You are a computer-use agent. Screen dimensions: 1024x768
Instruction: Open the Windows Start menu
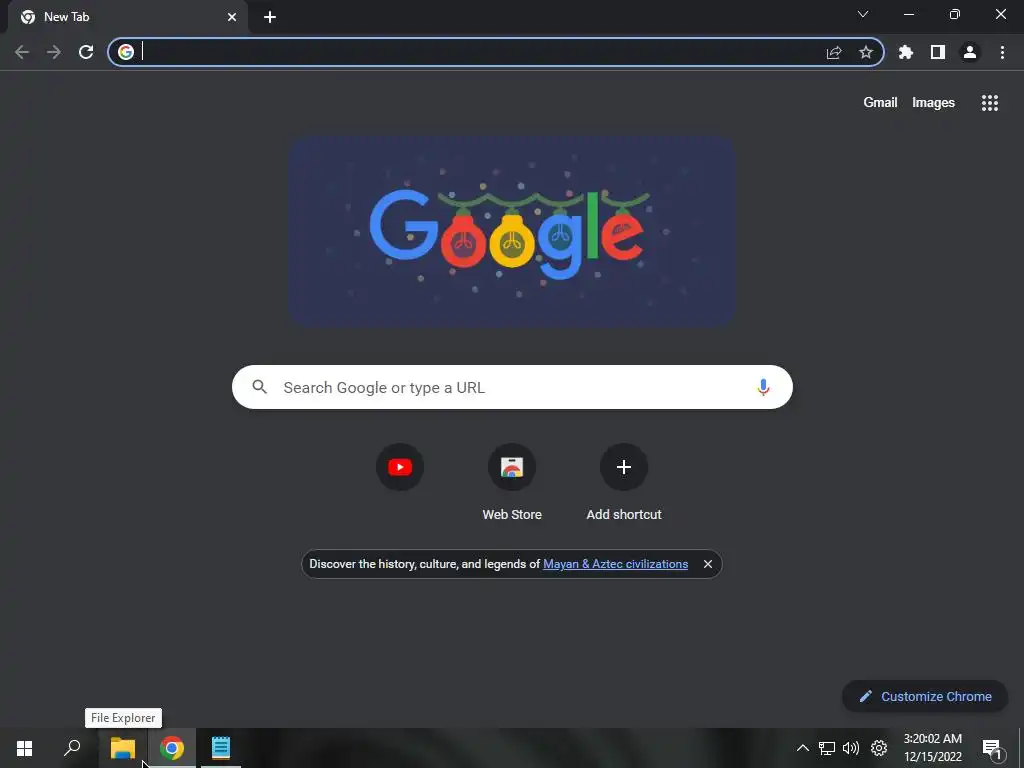[24, 748]
